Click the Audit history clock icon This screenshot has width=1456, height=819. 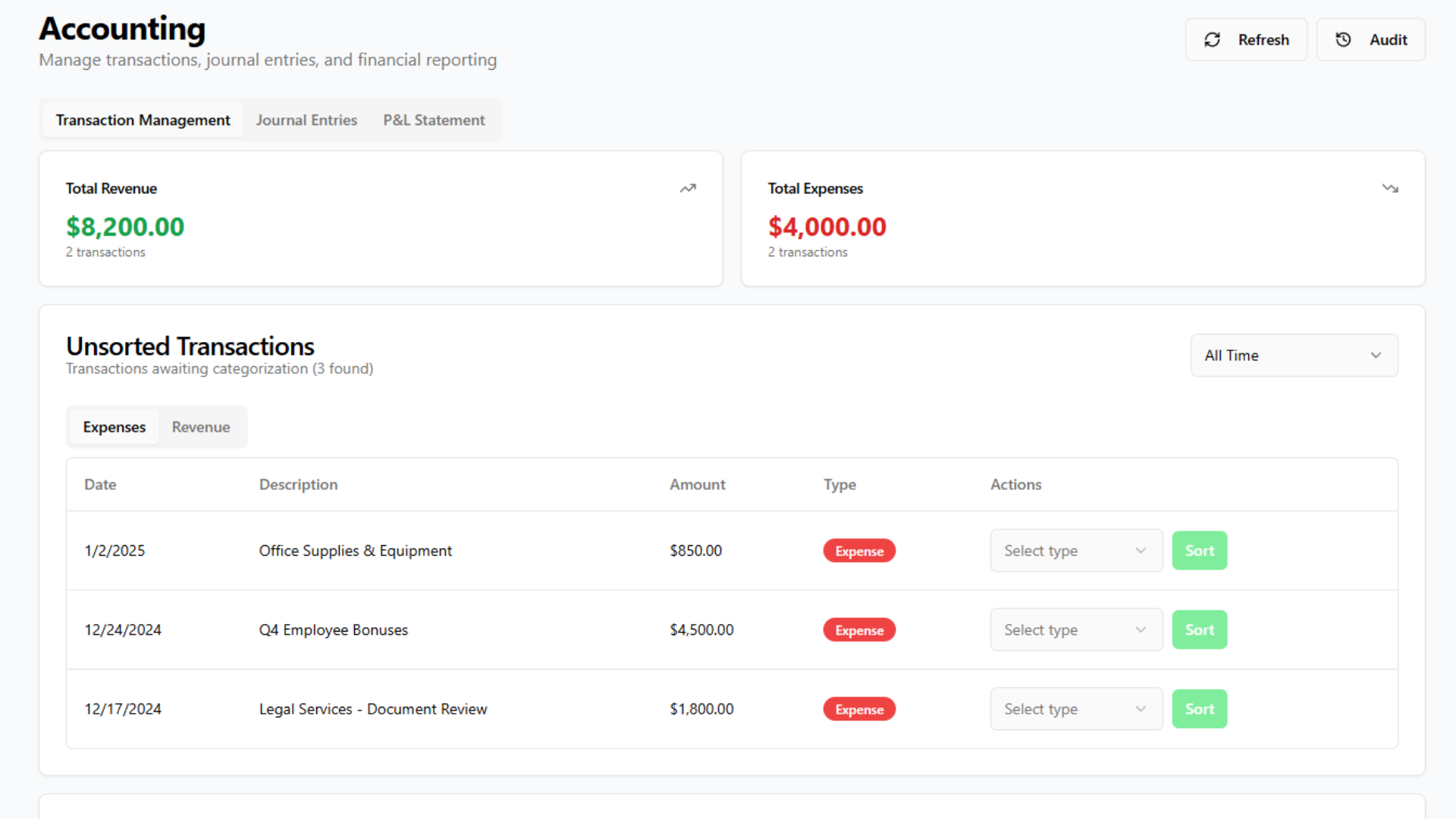coord(1343,39)
